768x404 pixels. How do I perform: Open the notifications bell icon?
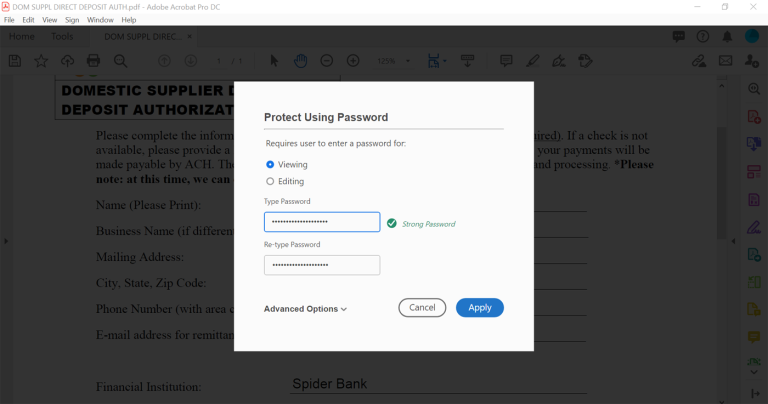click(726, 37)
